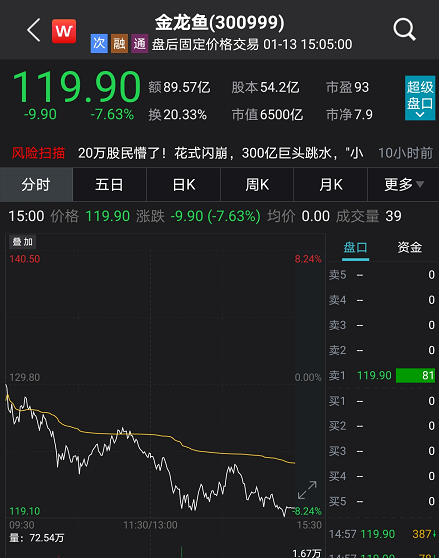439x558 pixels.
Task: Select the 卖1 119.90 order row
Action: tap(382, 375)
